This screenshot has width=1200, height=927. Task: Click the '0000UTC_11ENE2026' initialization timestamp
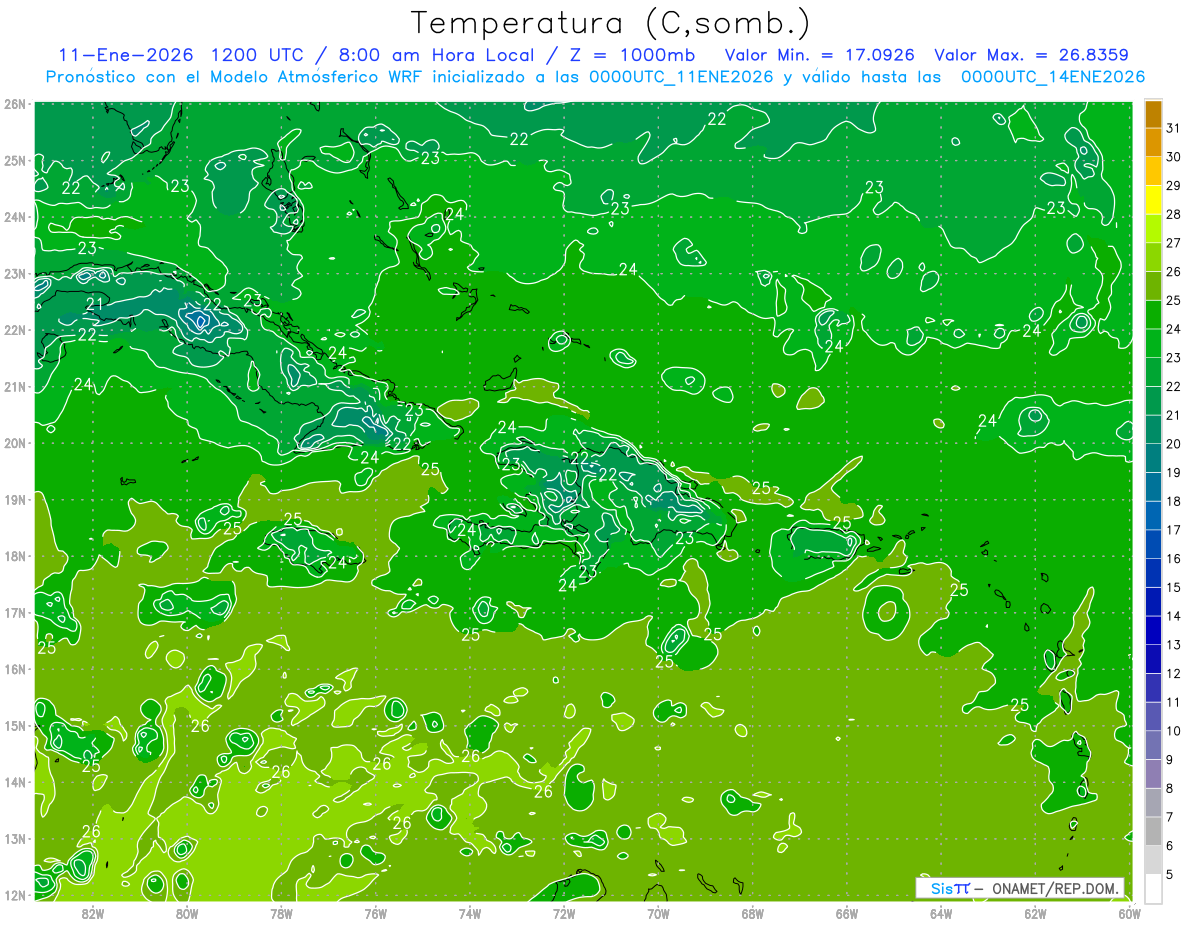(x=682, y=77)
